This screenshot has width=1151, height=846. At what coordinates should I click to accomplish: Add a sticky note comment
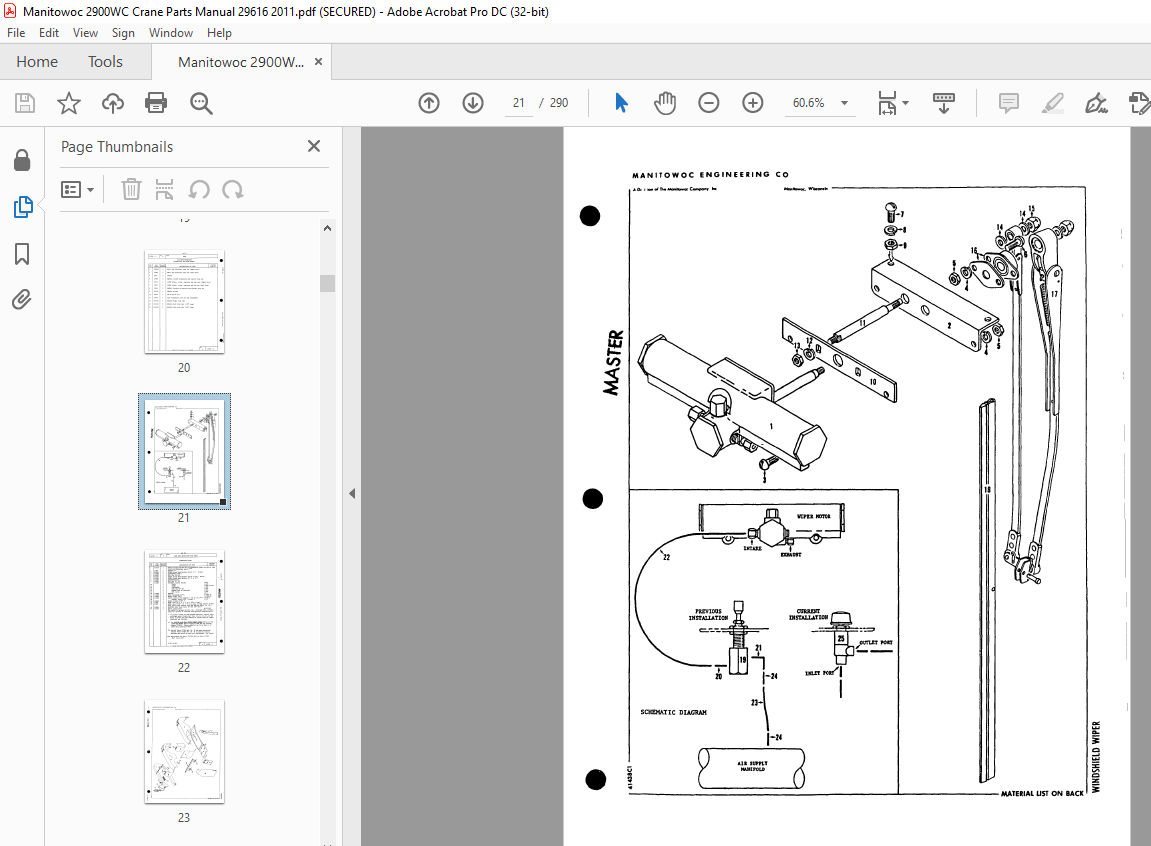(1009, 103)
